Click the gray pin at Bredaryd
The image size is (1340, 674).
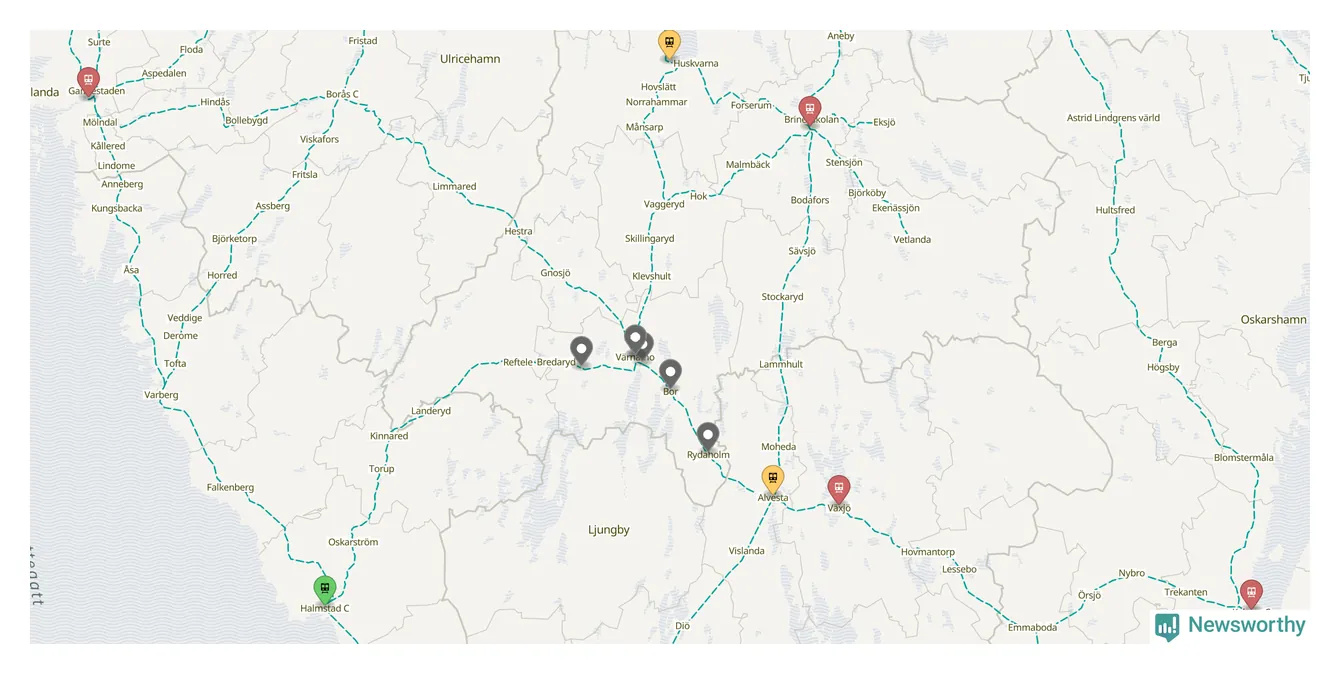pos(581,351)
